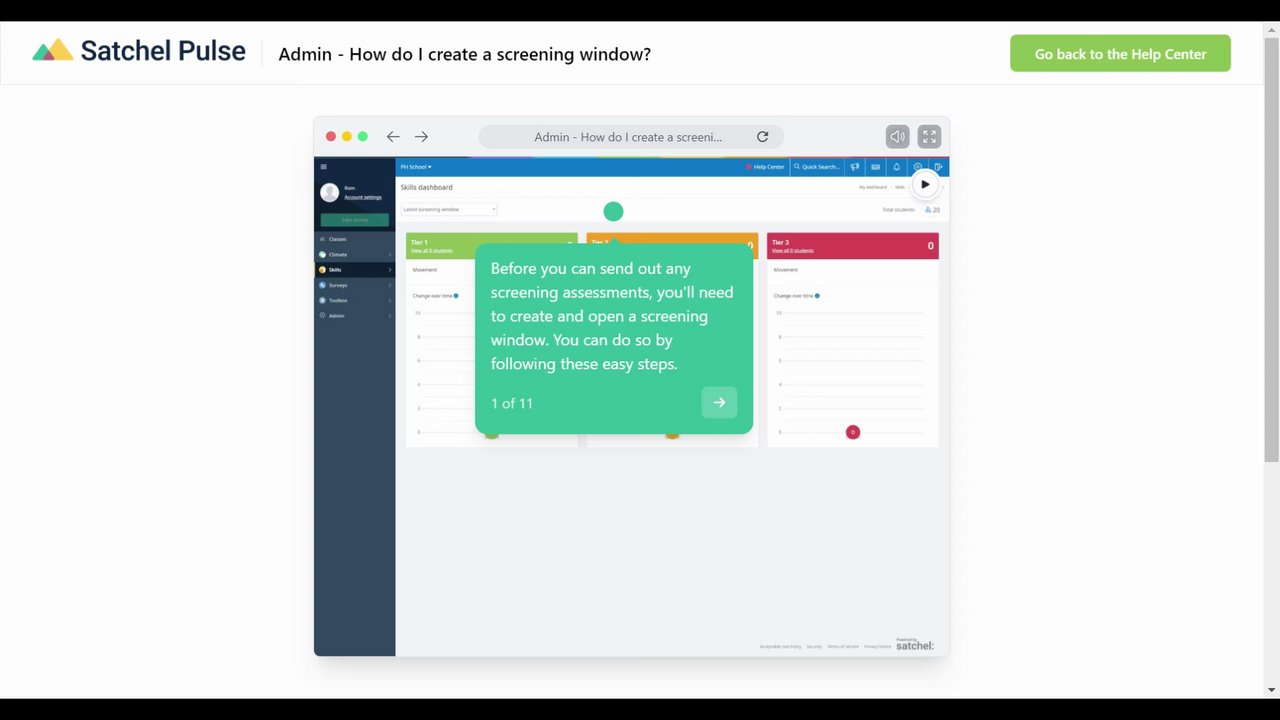This screenshot has width=1280, height=720.
Task: Click the Satchel Pulse logo
Action: (x=139, y=51)
